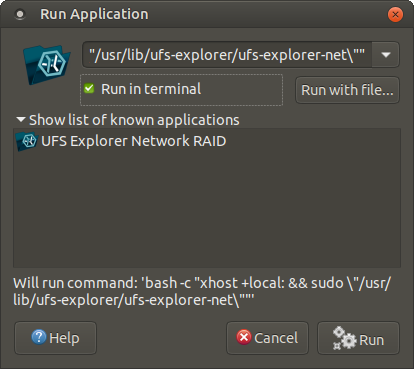Click into the command path input field
Viewport: 414px width, 369px height.
pos(227,55)
